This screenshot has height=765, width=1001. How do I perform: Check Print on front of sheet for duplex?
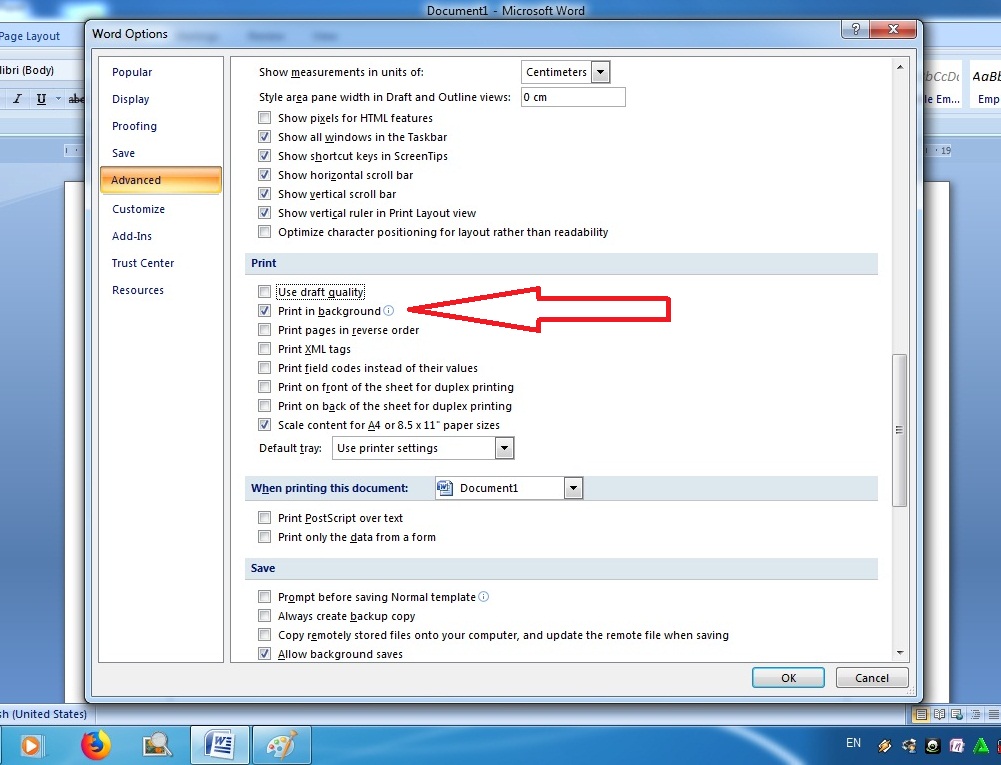(x=264, y=386)
